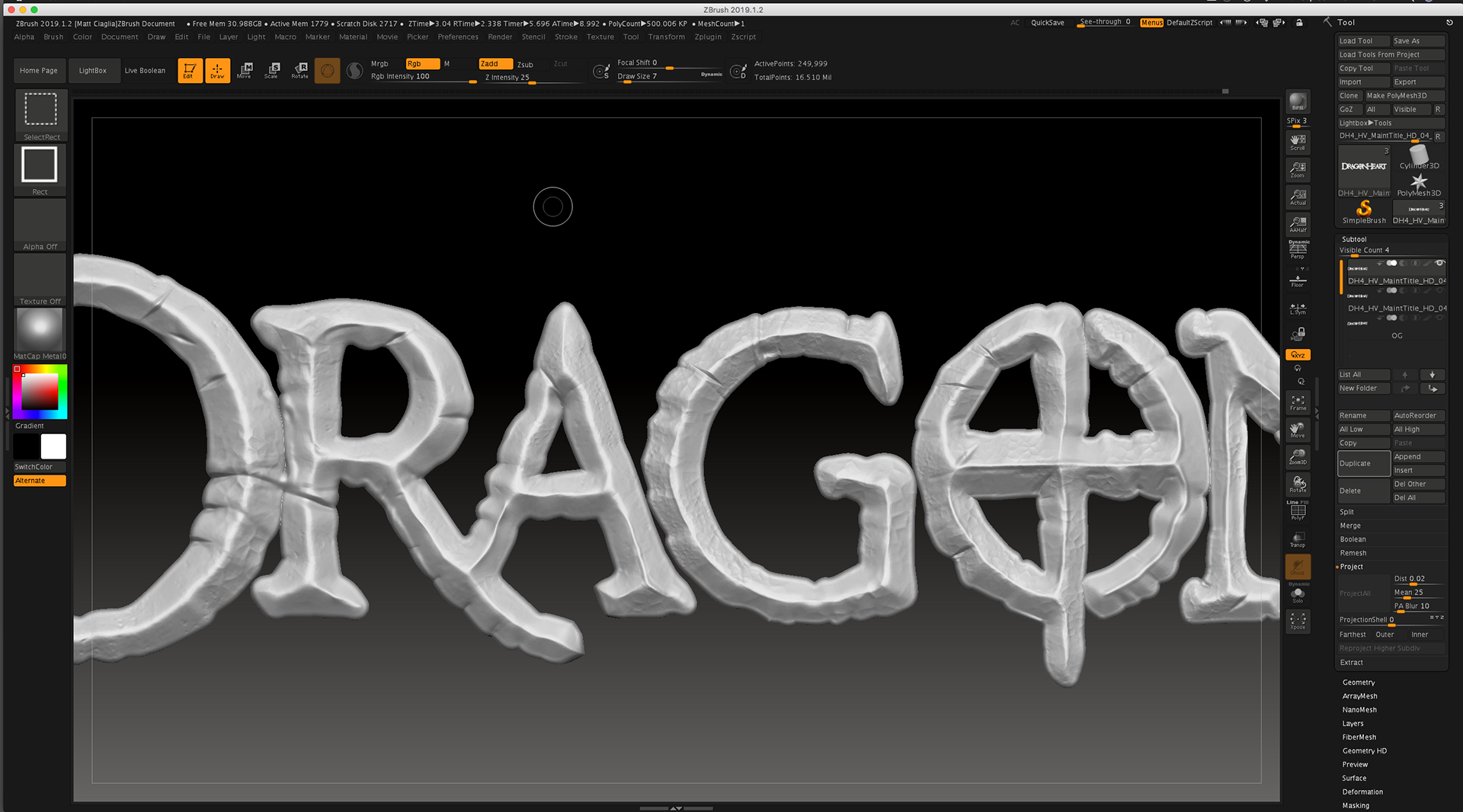1463x812 pixels.
Task: Click the Load Tool button
Action: (1364, 41)
